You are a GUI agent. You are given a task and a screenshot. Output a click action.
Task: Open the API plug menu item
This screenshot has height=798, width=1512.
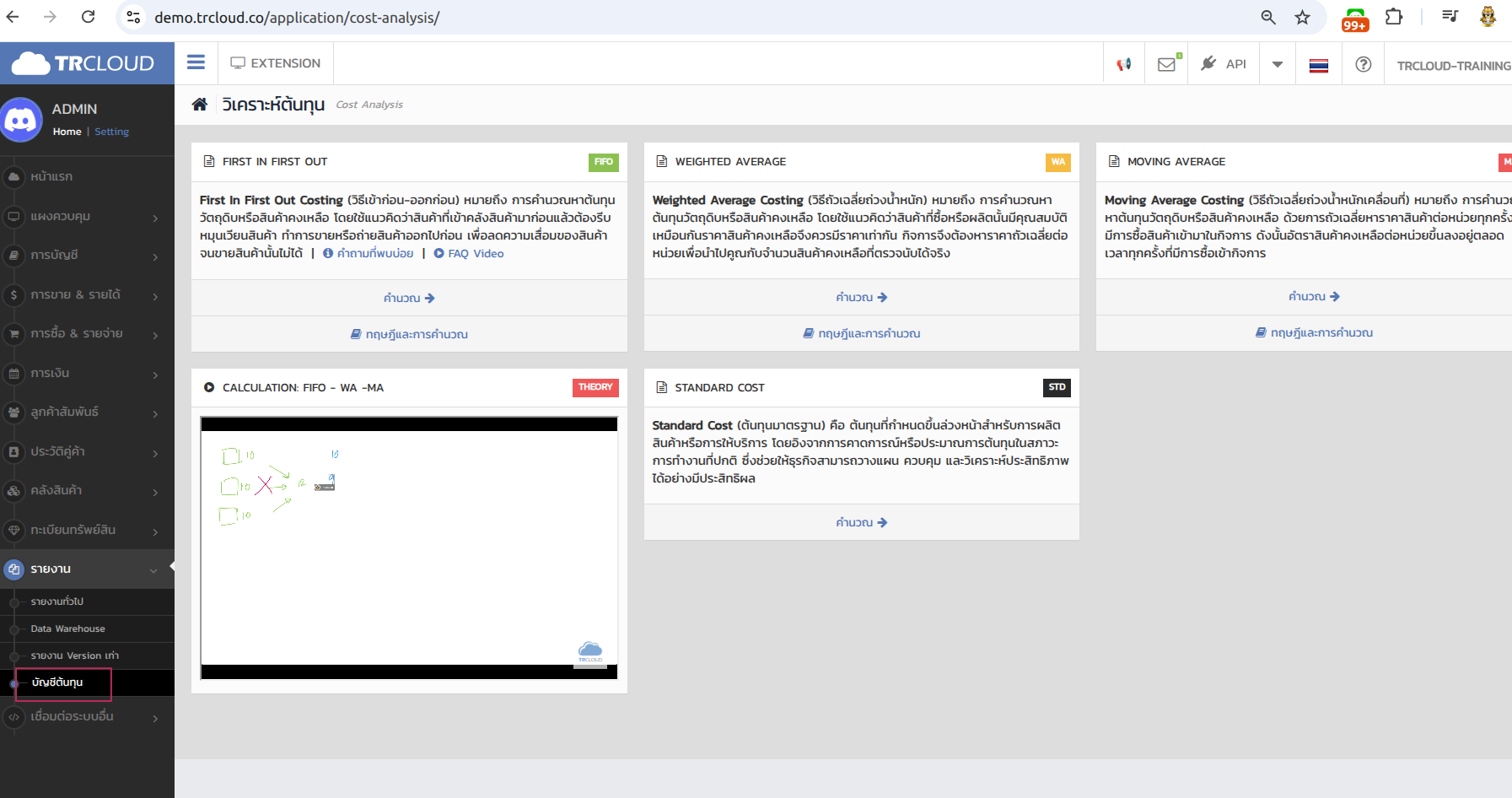(1224, 64)
